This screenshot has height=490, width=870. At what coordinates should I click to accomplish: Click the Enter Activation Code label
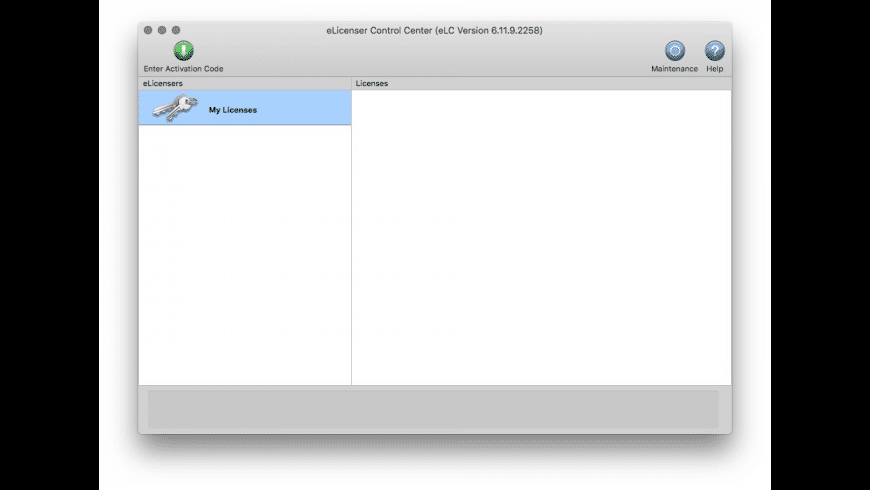click(183, 69)
